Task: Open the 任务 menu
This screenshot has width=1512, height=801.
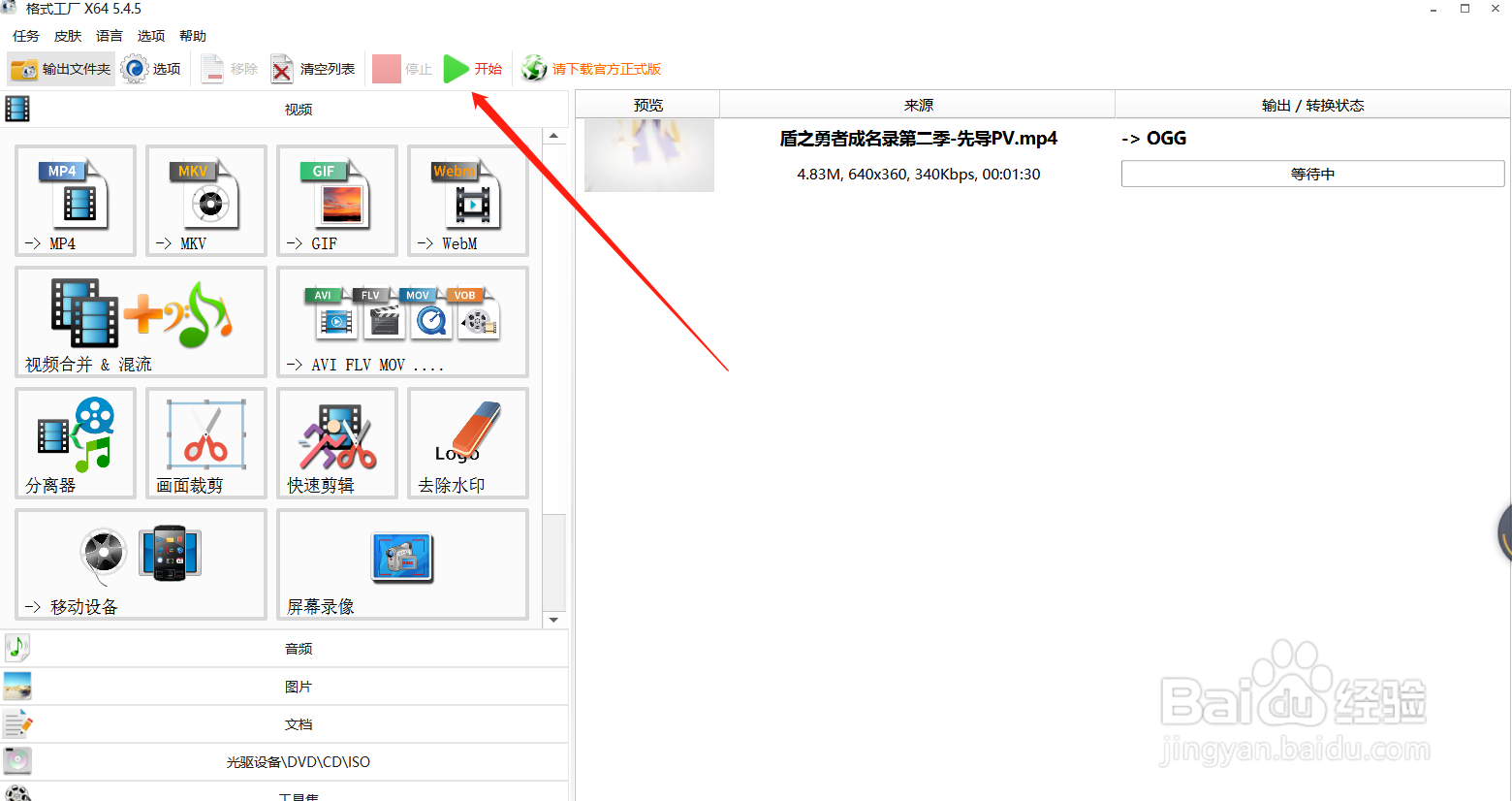Action: (x=26, y=36)
